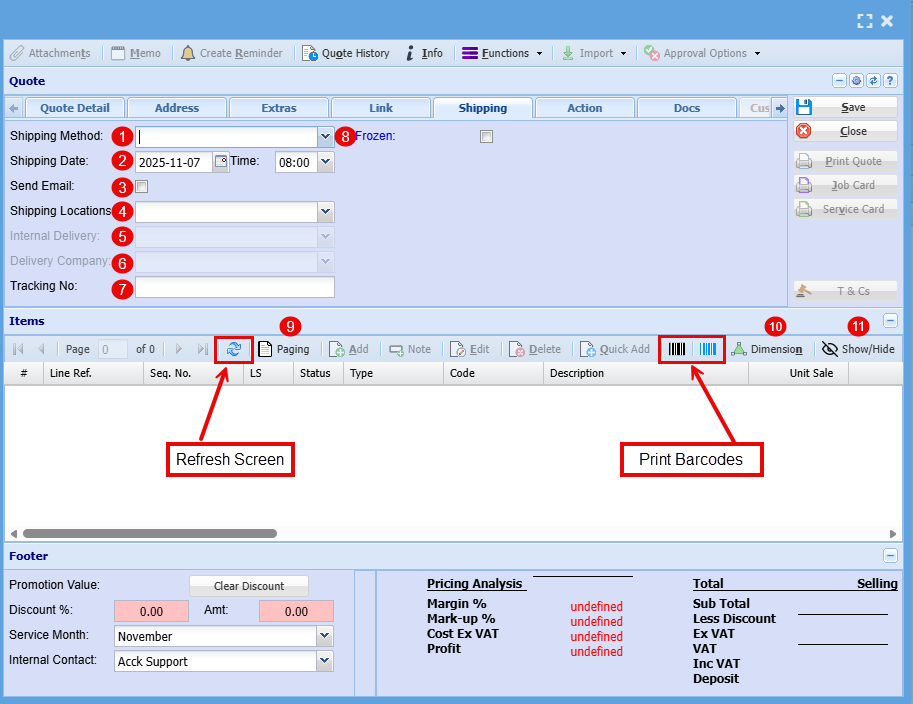Open the Link tab
The width and height of the screenshot is (913, 704).
click(381, 108)
